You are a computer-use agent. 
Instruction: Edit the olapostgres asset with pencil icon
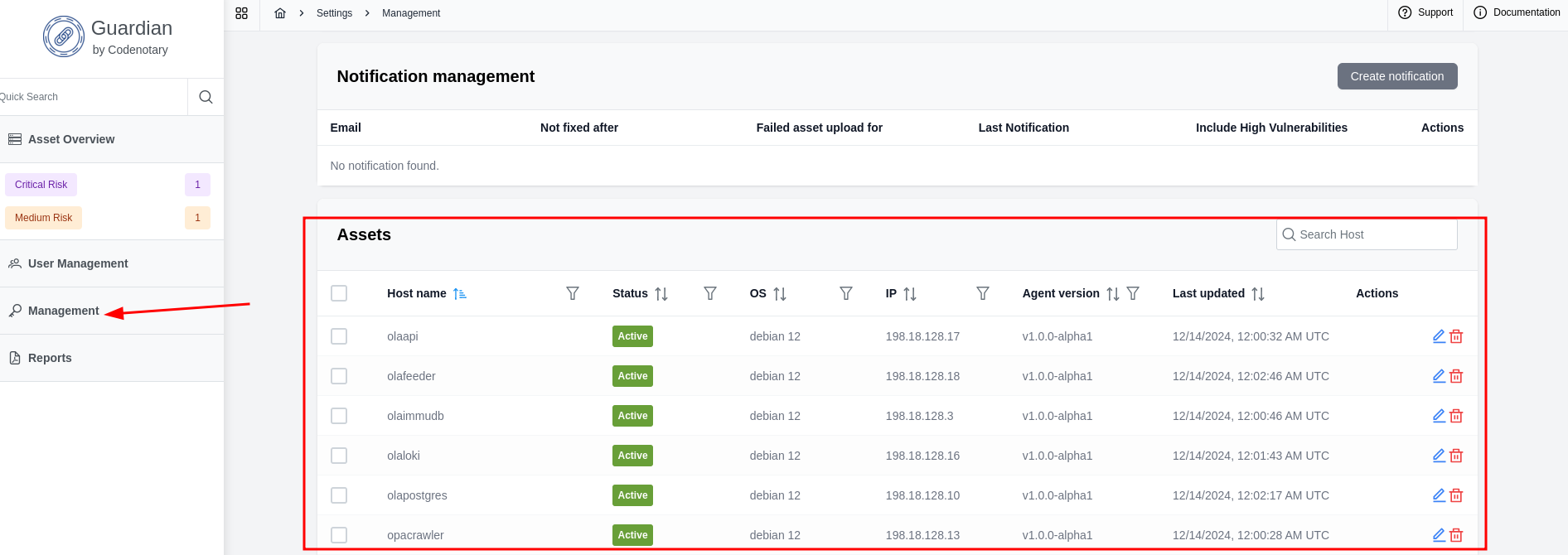[x=1440, y=495]
